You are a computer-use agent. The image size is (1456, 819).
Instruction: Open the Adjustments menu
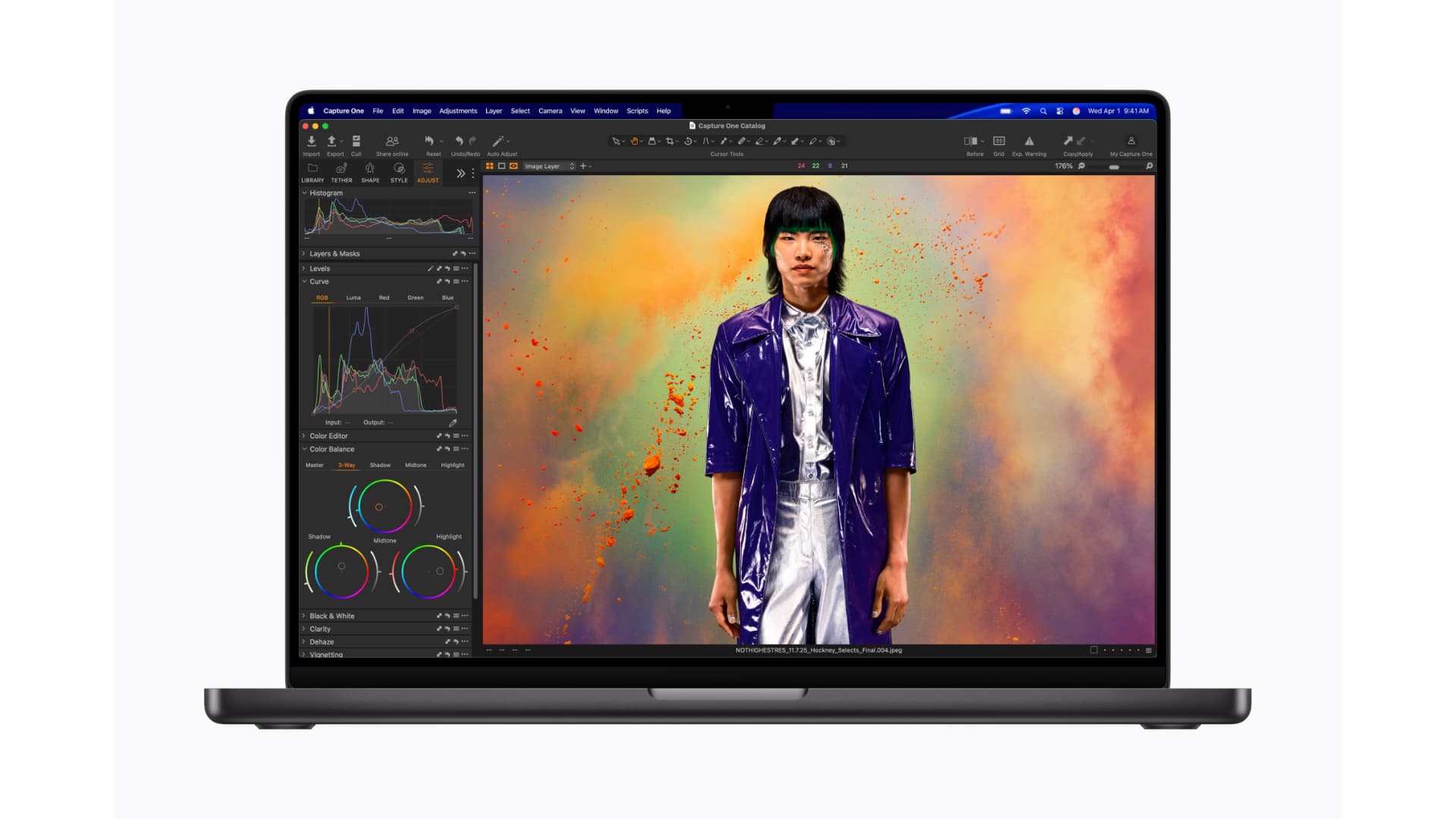[x=458, y=111]
